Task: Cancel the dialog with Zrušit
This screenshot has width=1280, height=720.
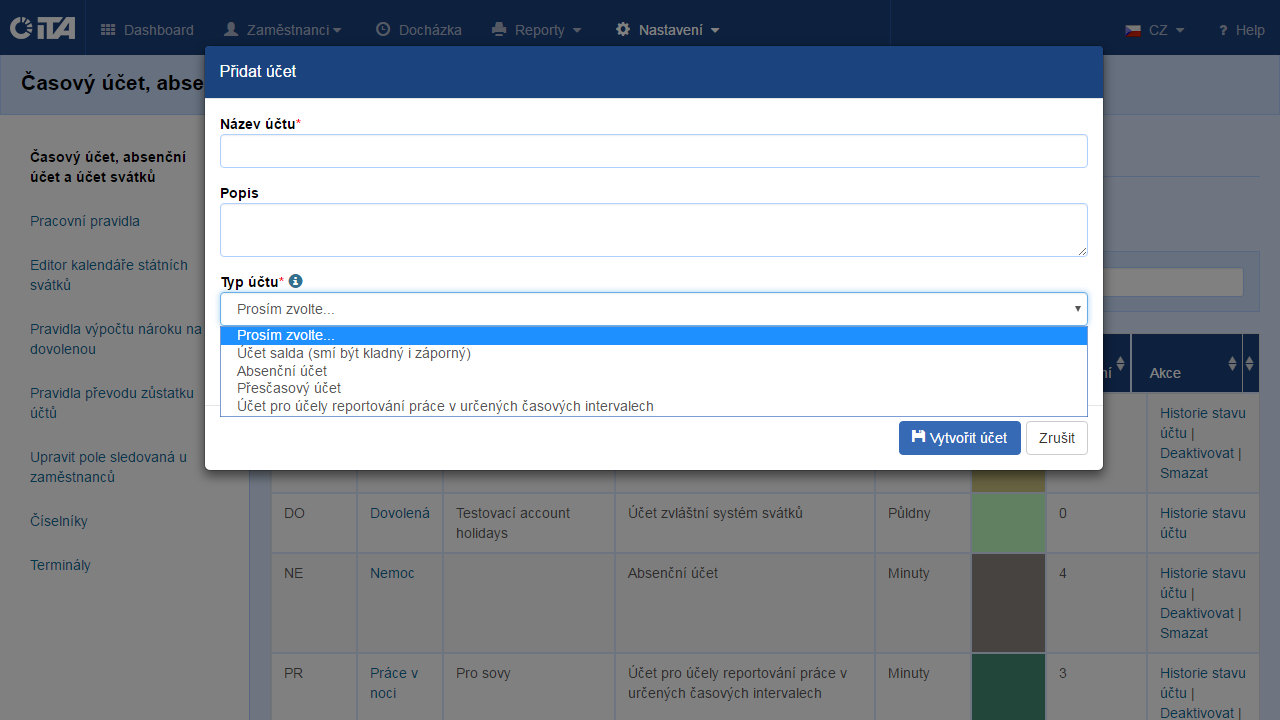Action: 1056,438
